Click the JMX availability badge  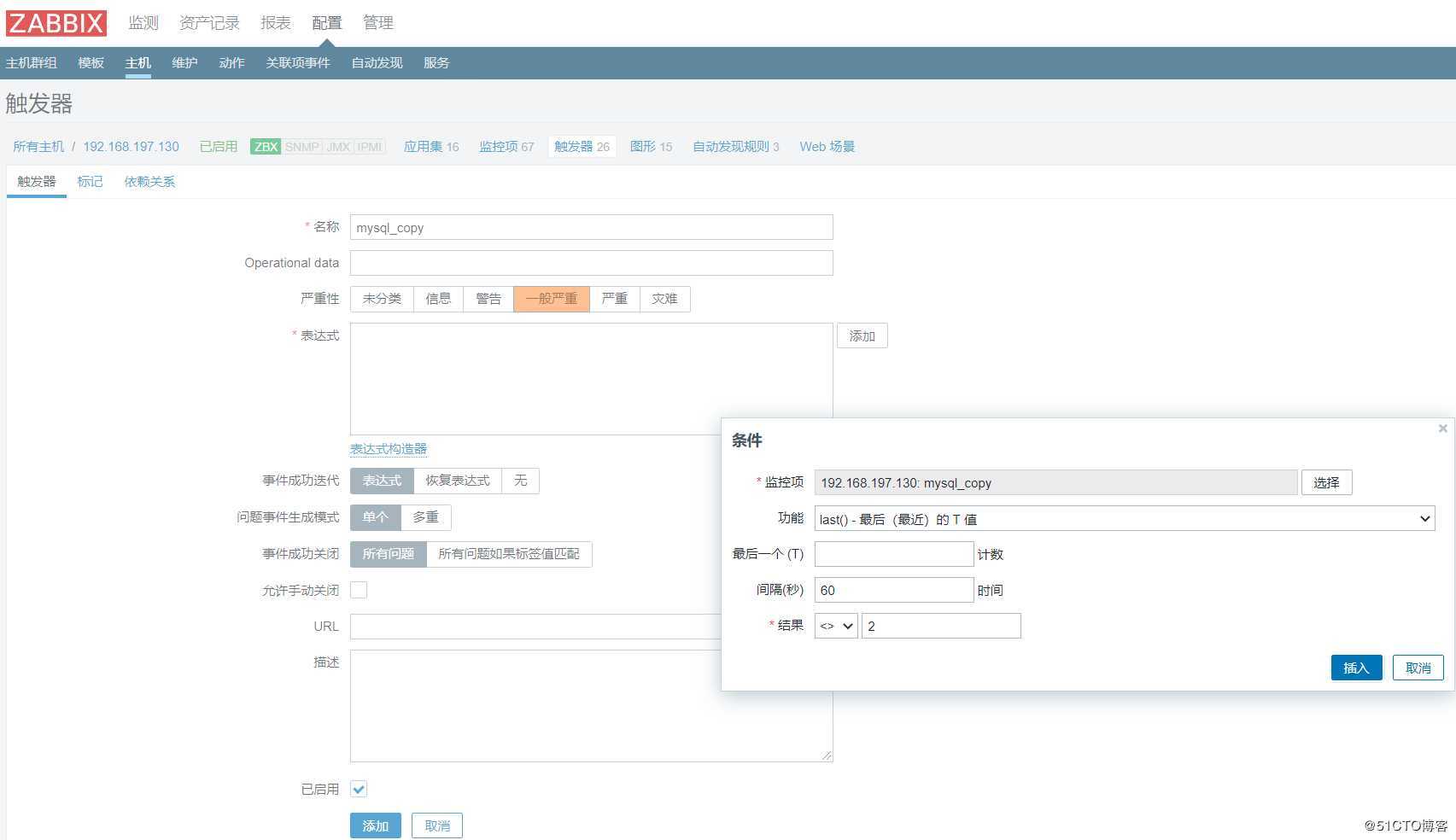[x=338, y=147]
